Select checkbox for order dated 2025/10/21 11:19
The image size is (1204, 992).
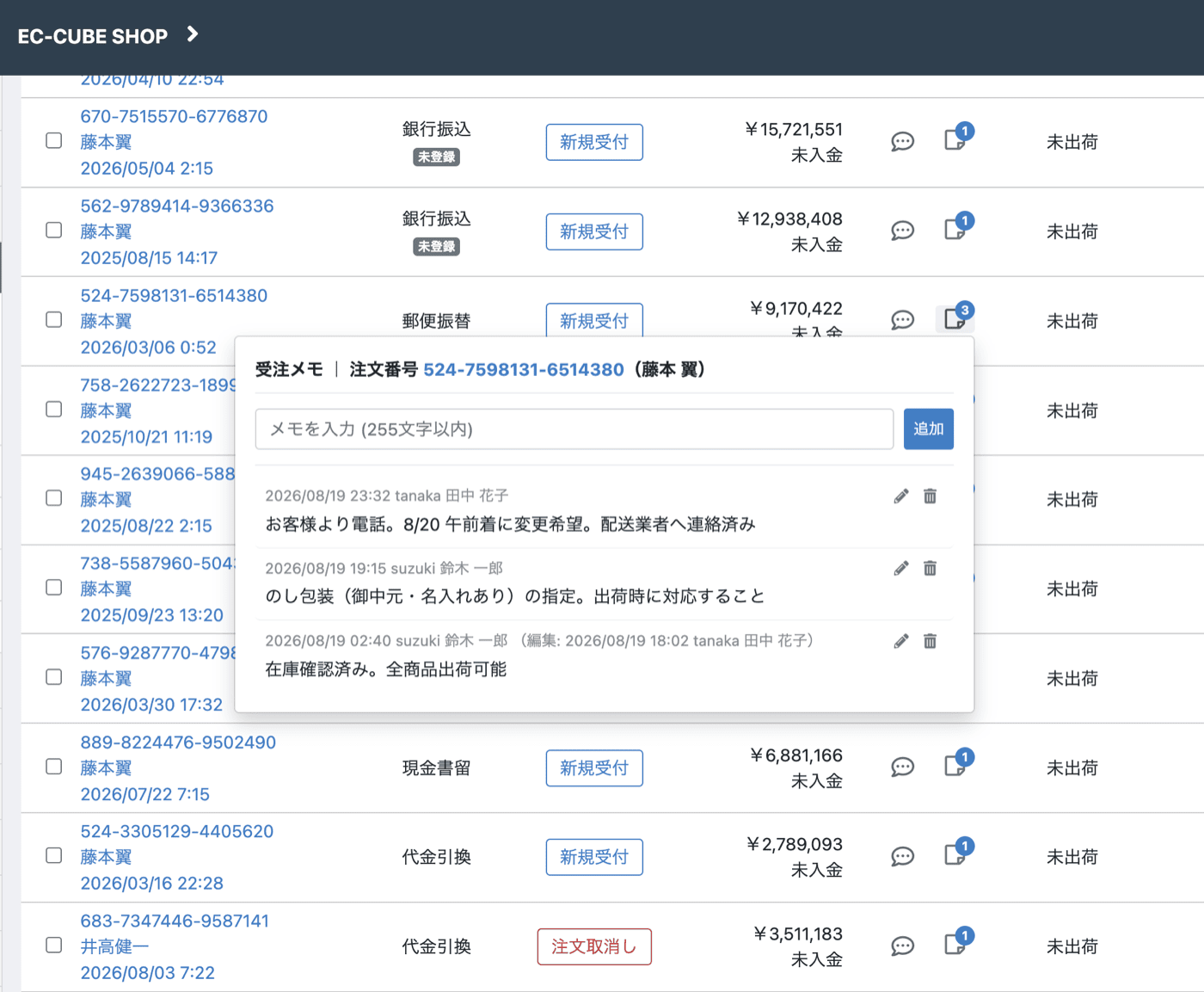coord(54,409)
